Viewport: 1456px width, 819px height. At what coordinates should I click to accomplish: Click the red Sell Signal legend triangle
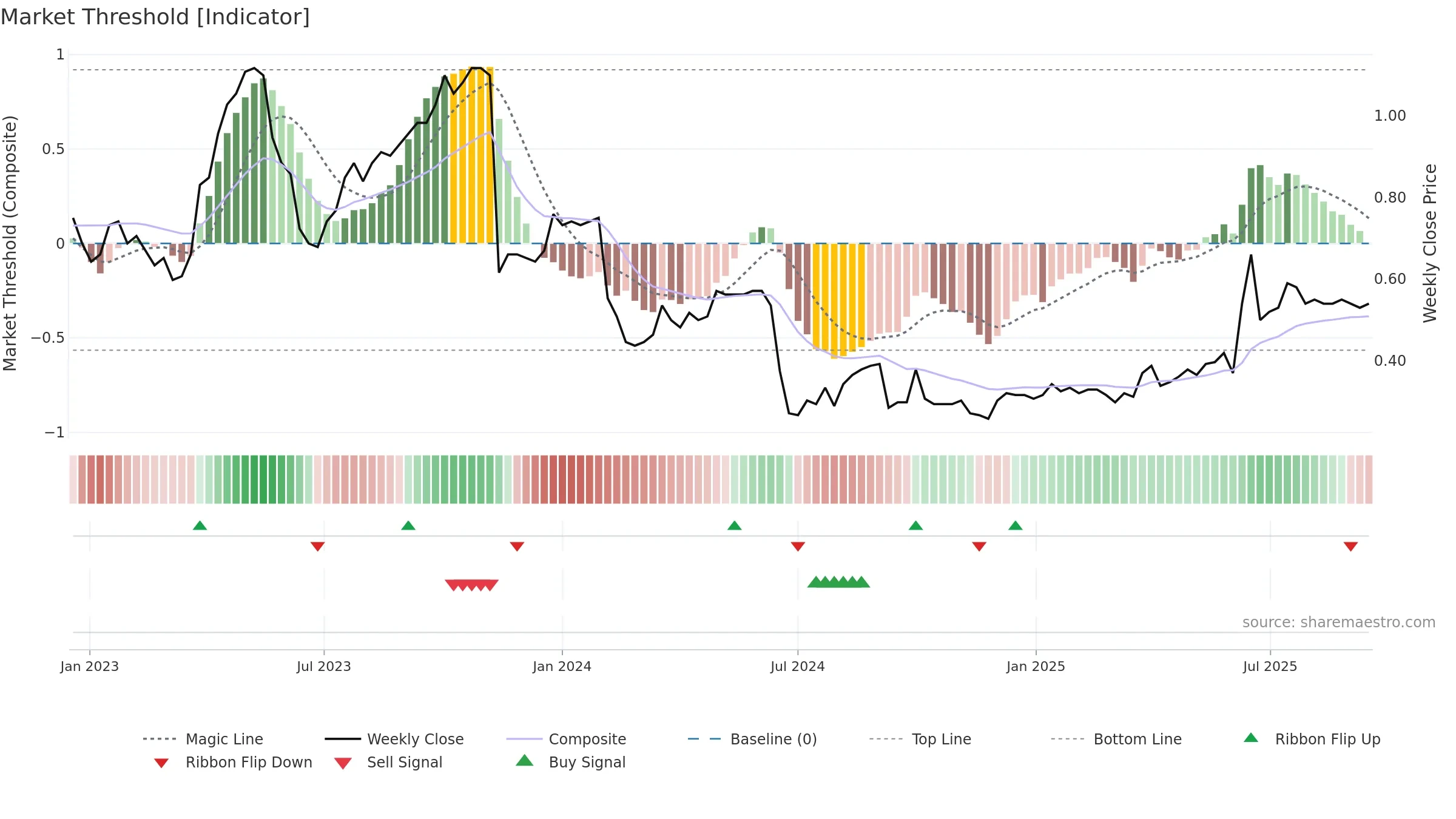(343, 763)
